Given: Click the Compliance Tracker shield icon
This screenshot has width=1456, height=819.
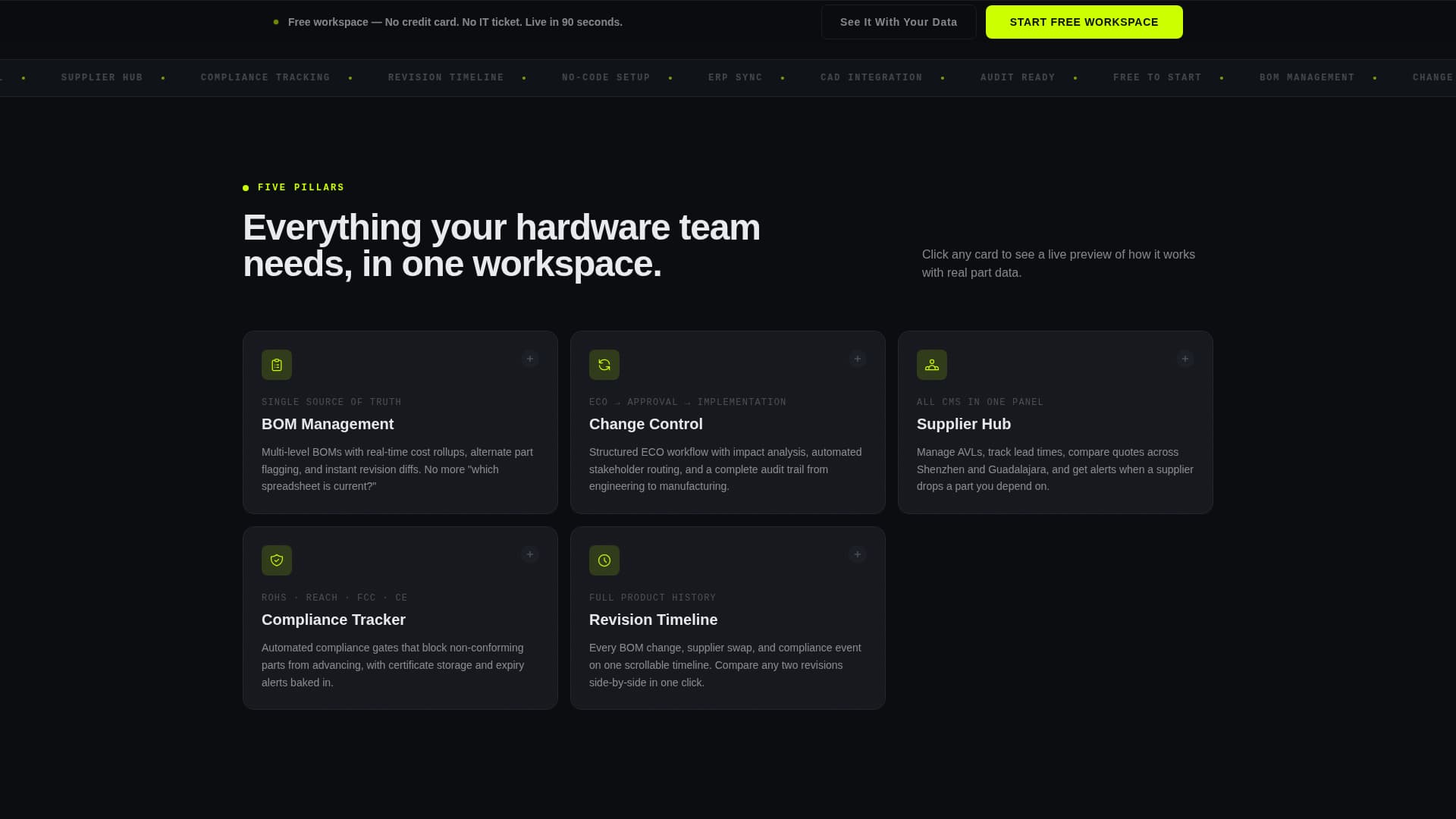Looking at the screenshot, I should click(277, 560).
